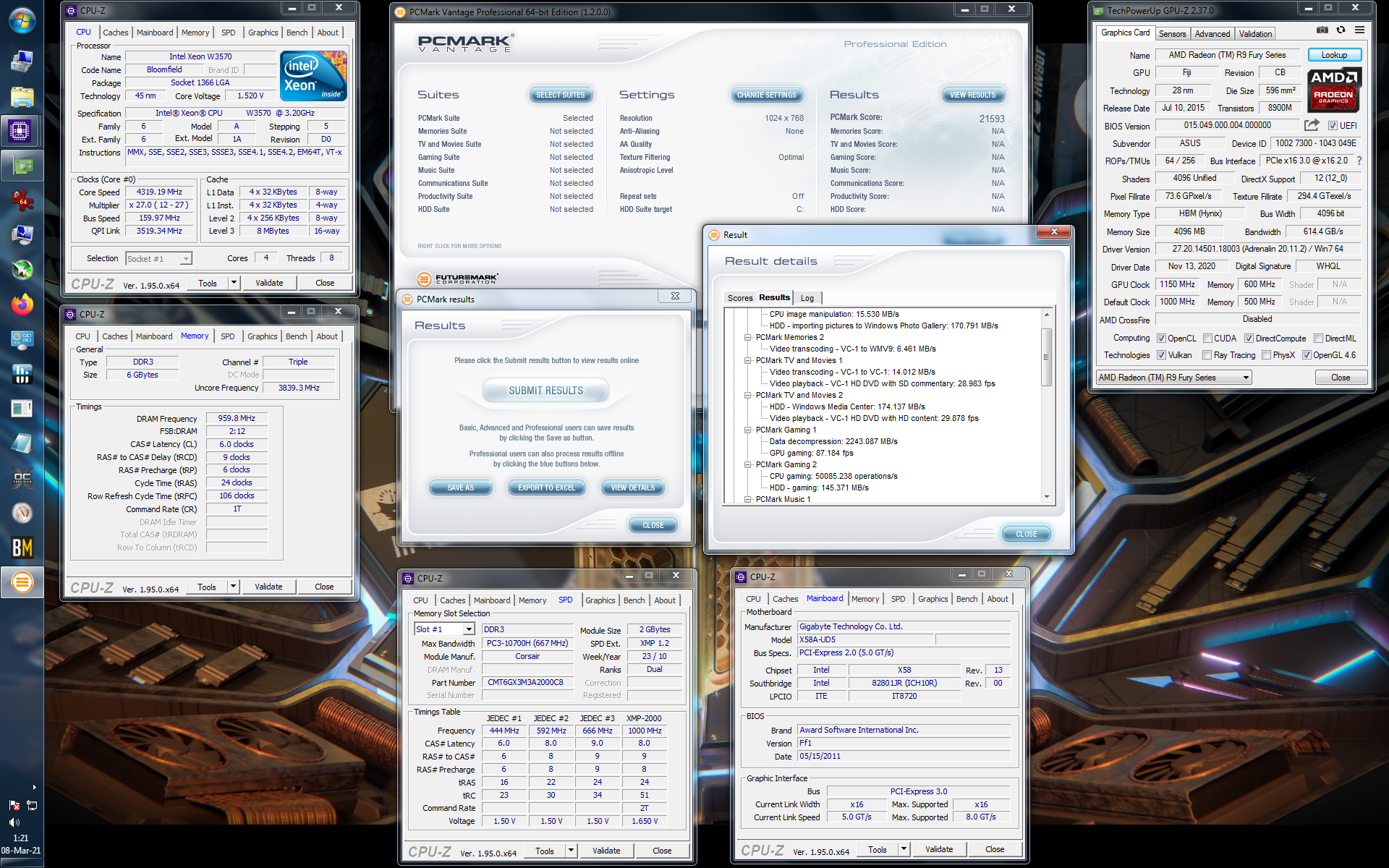Viewport: 1389px width, 868px height.
Task: Open the OC Precision X taskbar icon
Action: pyautogui.click(x=22, y=478)
